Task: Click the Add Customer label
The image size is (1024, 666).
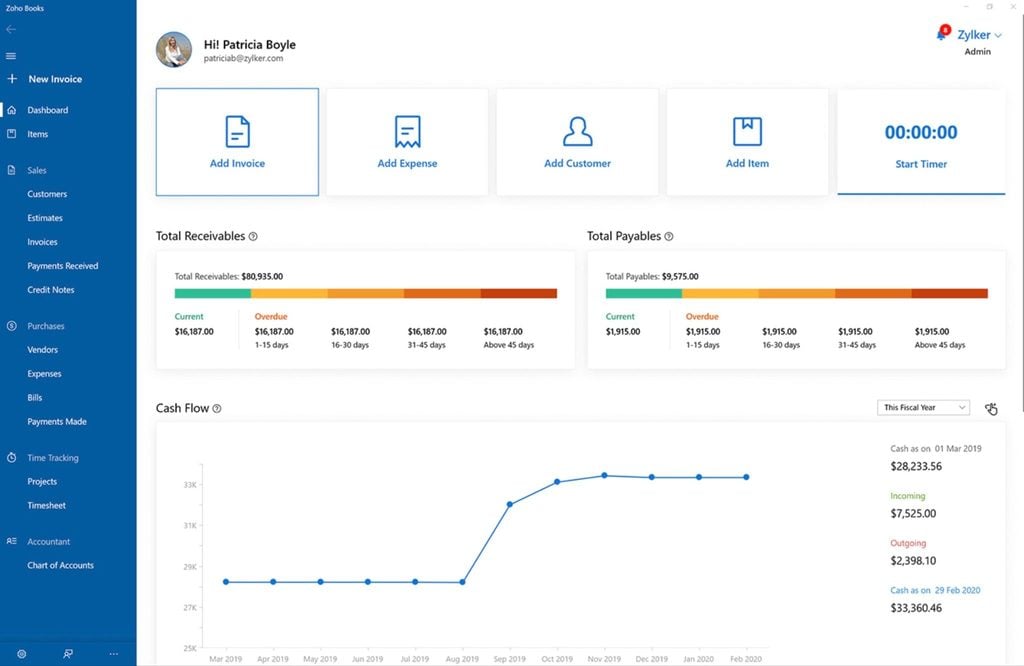Action: 577,163
